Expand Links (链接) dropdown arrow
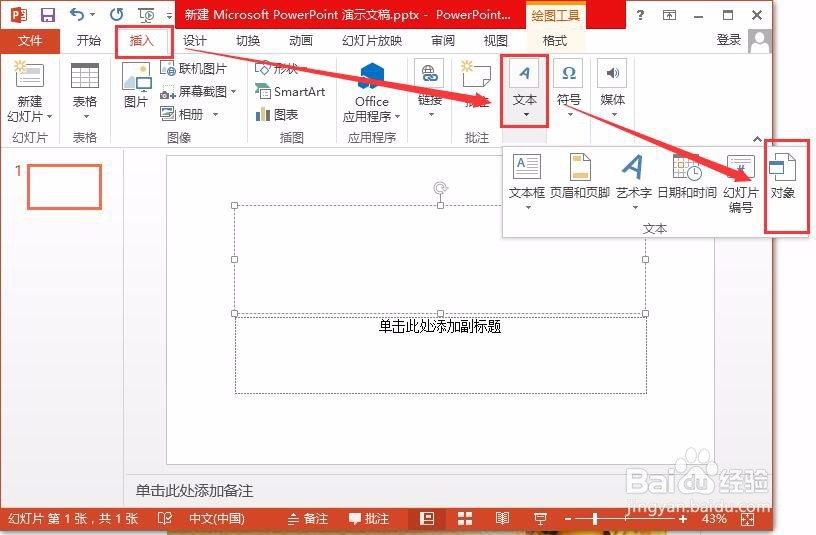Image resolution: width=816 pixels, height=535 pixels. click(430, 114)
